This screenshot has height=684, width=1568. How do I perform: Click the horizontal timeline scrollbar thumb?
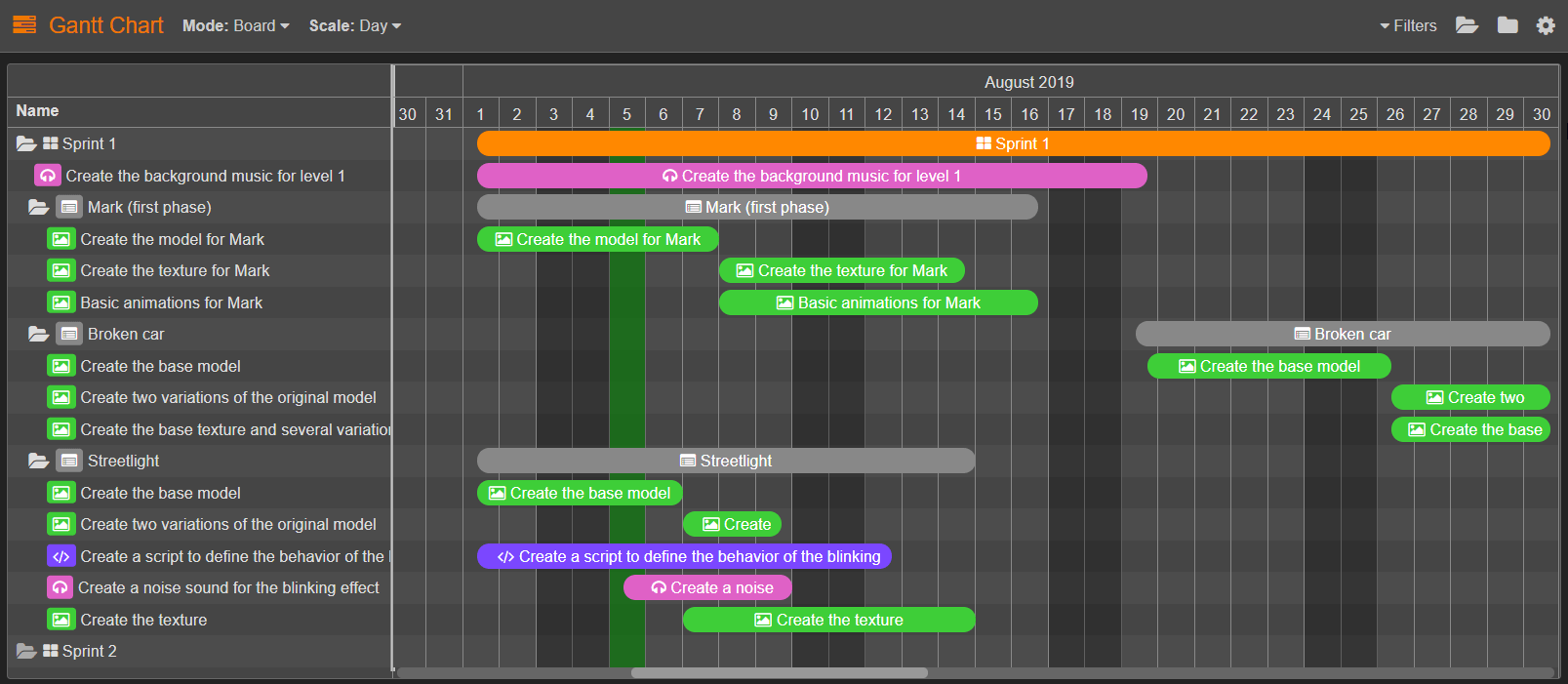coord(779,672)
